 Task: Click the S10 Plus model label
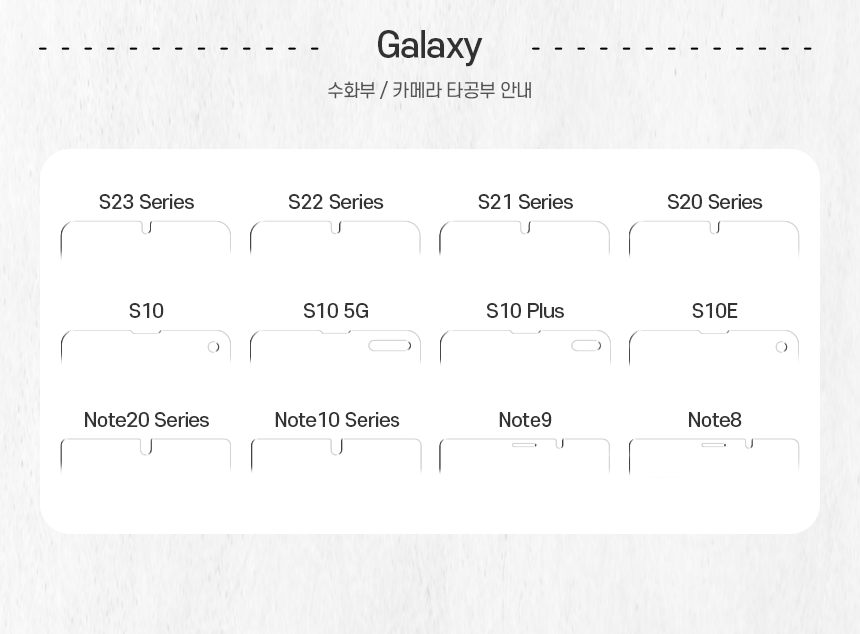[x=525, y=311]
